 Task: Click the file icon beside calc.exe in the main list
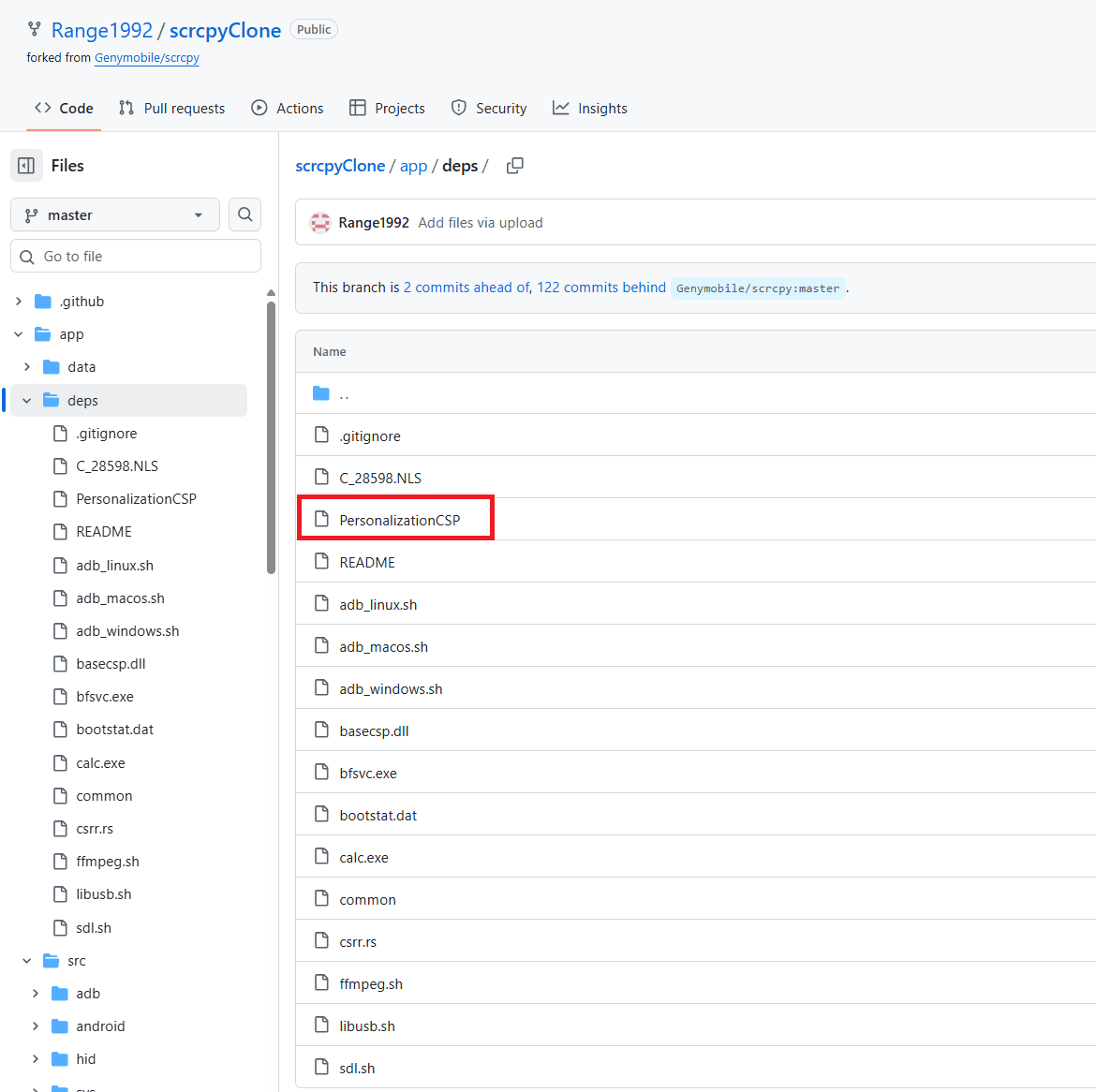(321, 857)
